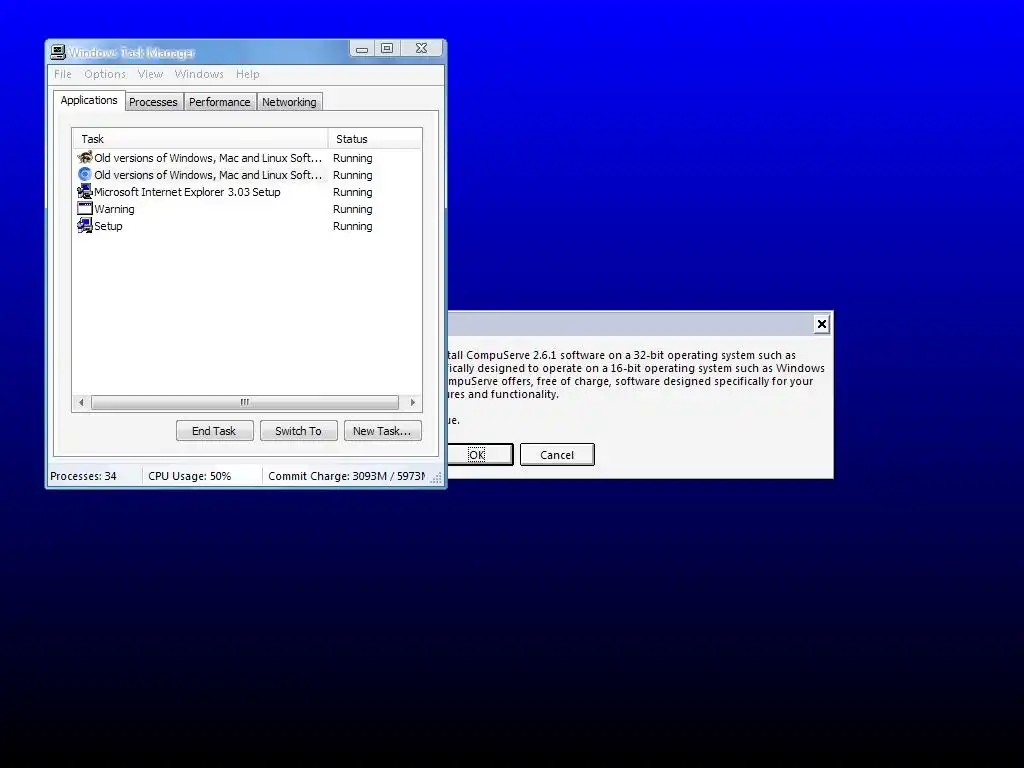Click Running status of the Warning task
This screenshot has width=1024, height=768.
(353, 209)
